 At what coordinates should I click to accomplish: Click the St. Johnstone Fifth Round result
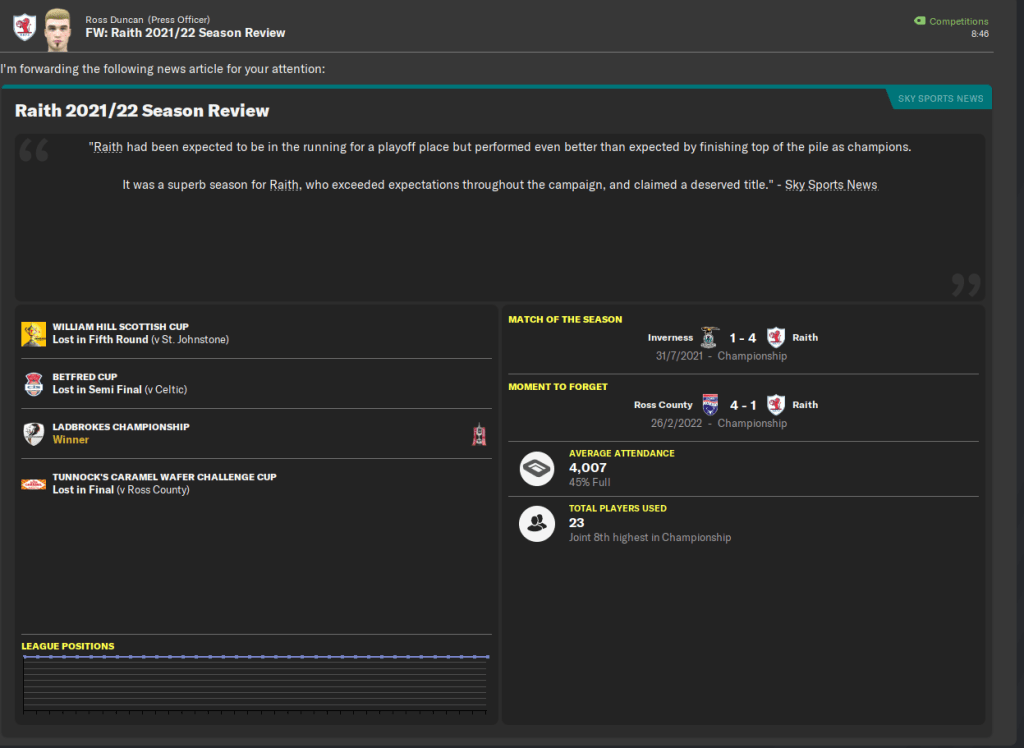pos(140,340)
